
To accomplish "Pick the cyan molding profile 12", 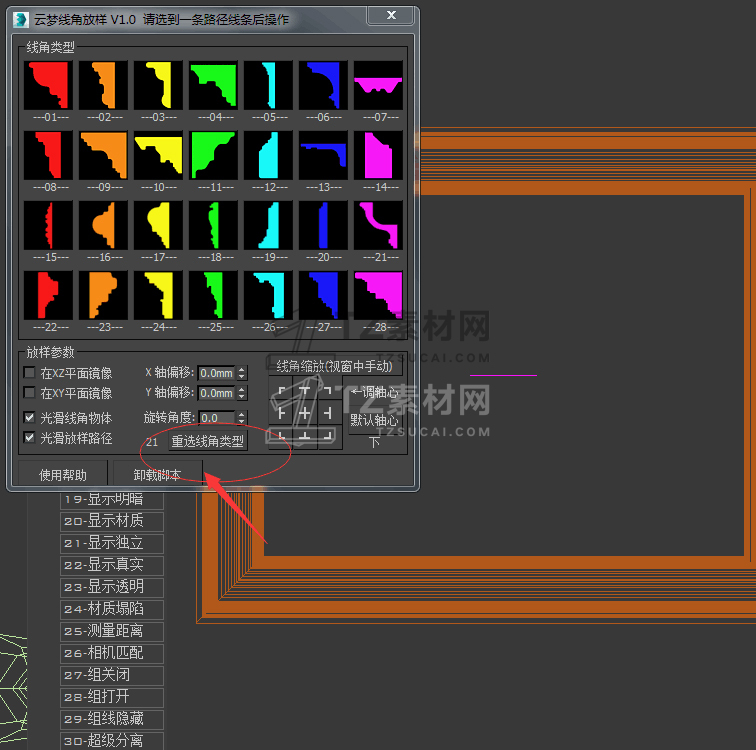I will point(268,155).
